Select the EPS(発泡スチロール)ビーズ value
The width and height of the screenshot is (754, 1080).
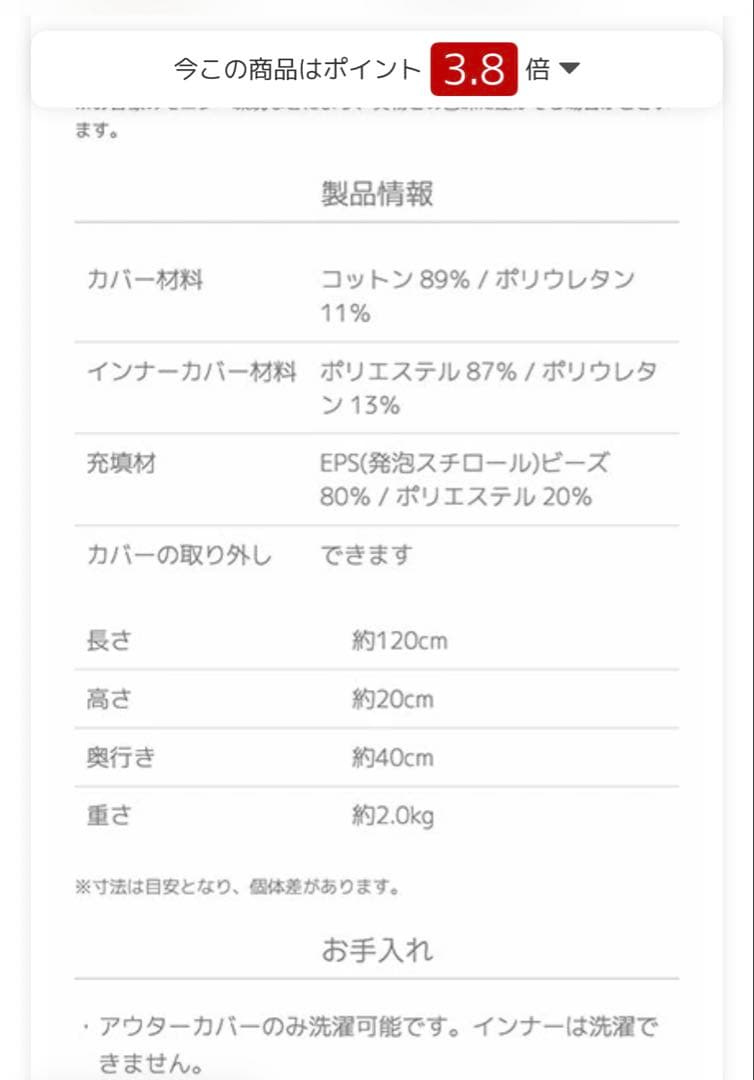click(466, 463)
